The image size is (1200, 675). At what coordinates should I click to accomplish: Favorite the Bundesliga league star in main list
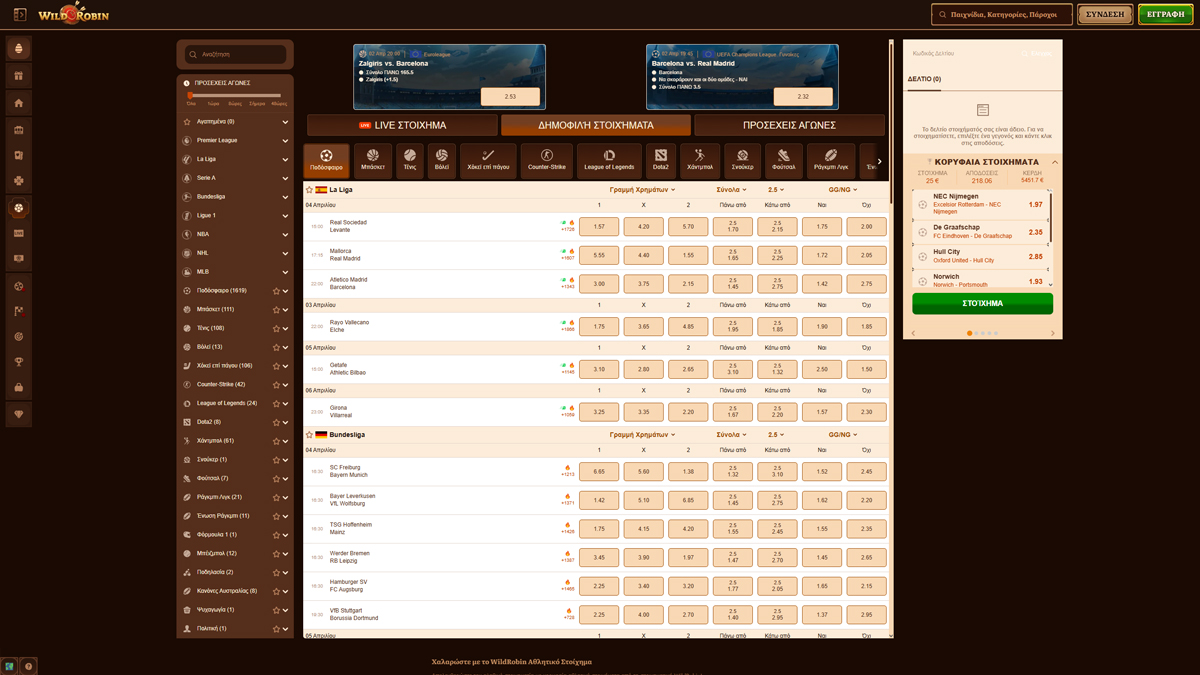tap(309, 435)
